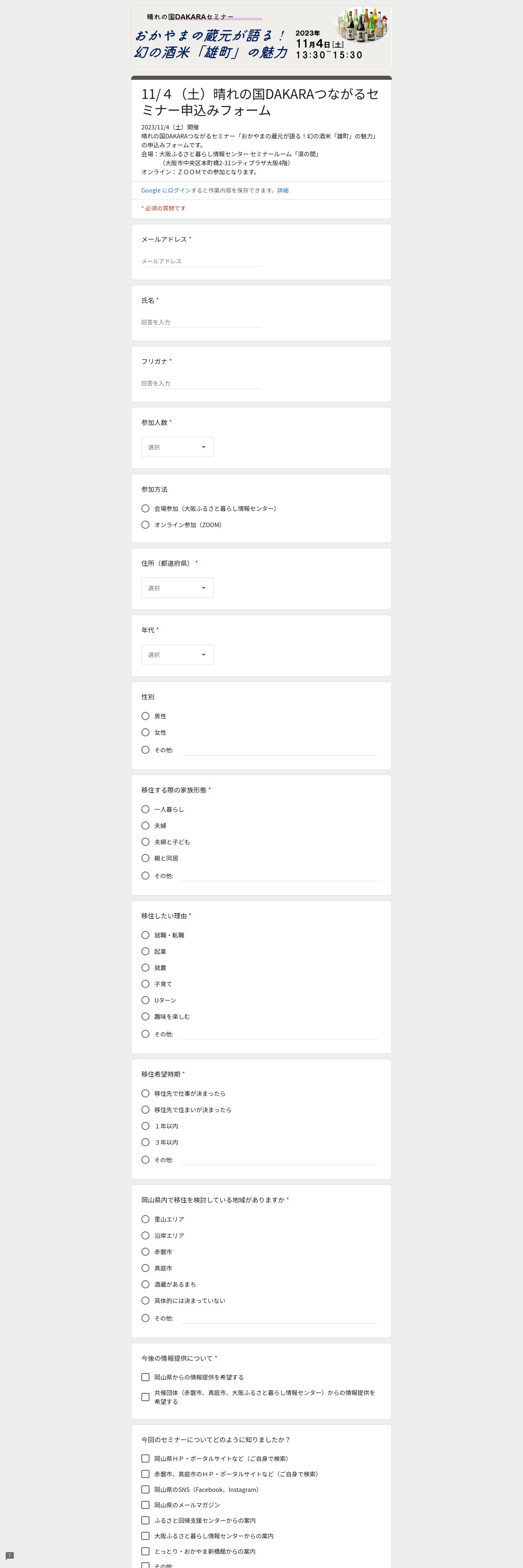The width and height of the screenshot is (523, 1568).
Task: Check 岡山県のメールマガジン
Action: pos(145,1504)
